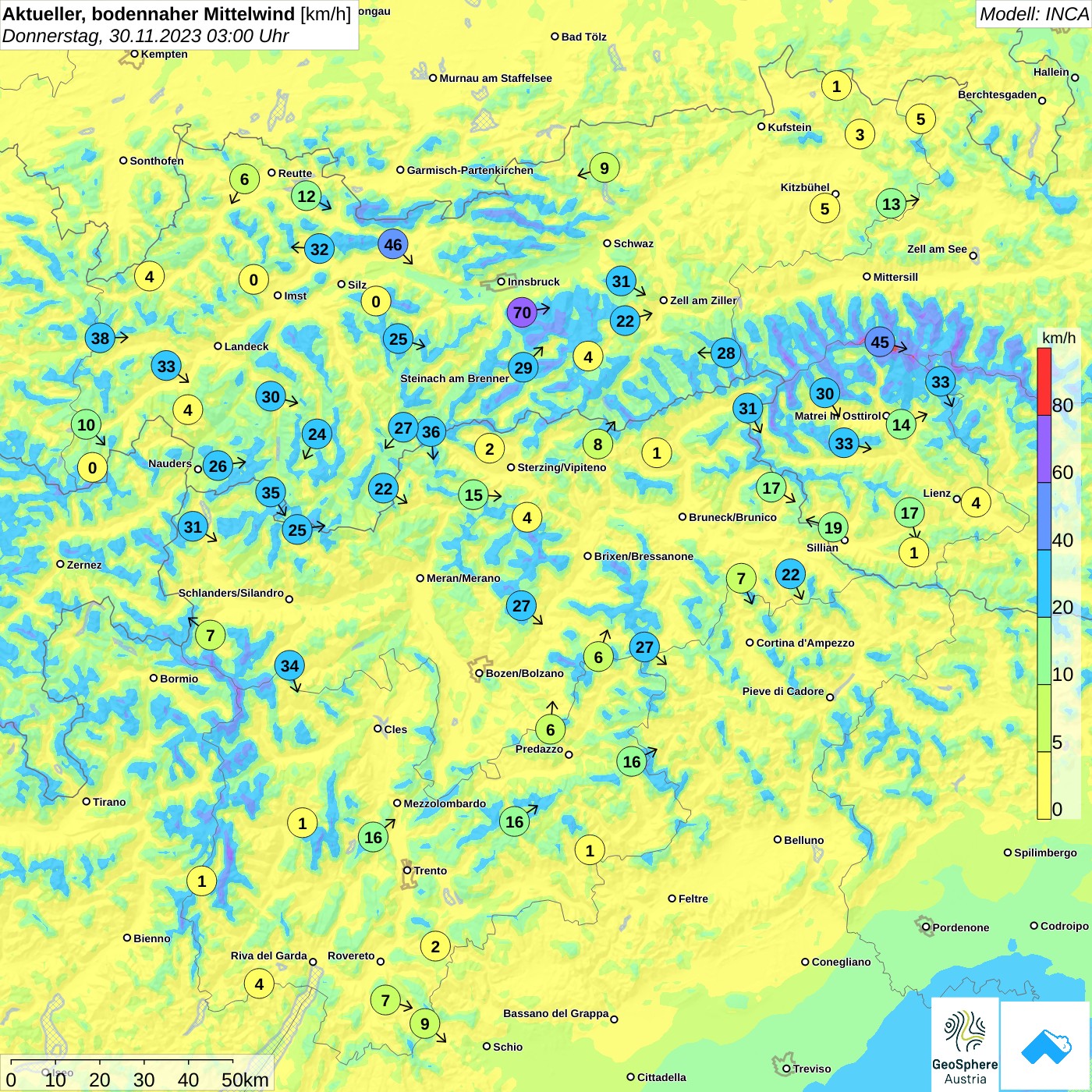The image size is (1092, 1092).
Task: Select the Lienz city label
Action: click(x=937, y=494)
